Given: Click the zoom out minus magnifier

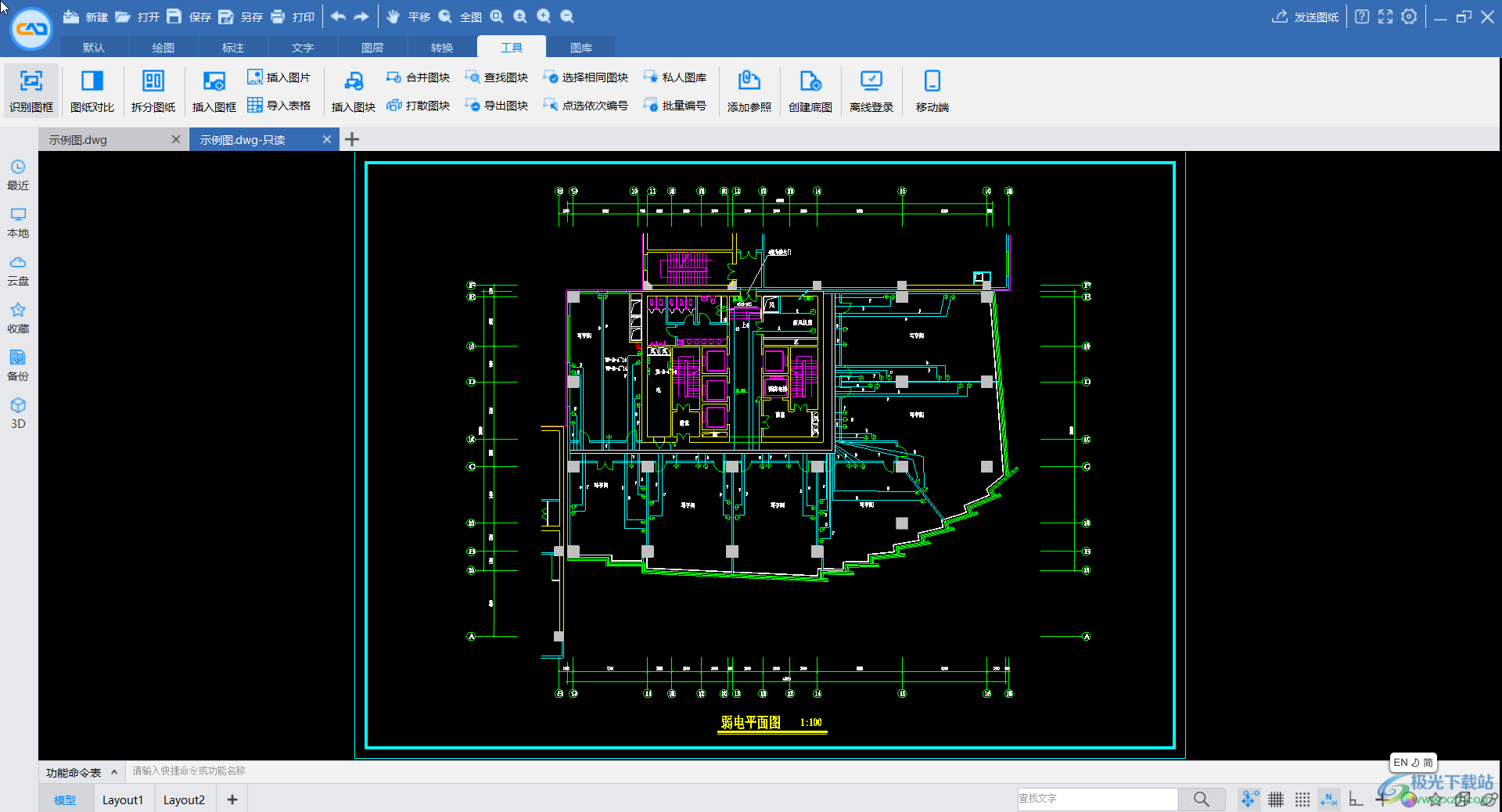Looking at the screenshot, I should click(567, 16).
